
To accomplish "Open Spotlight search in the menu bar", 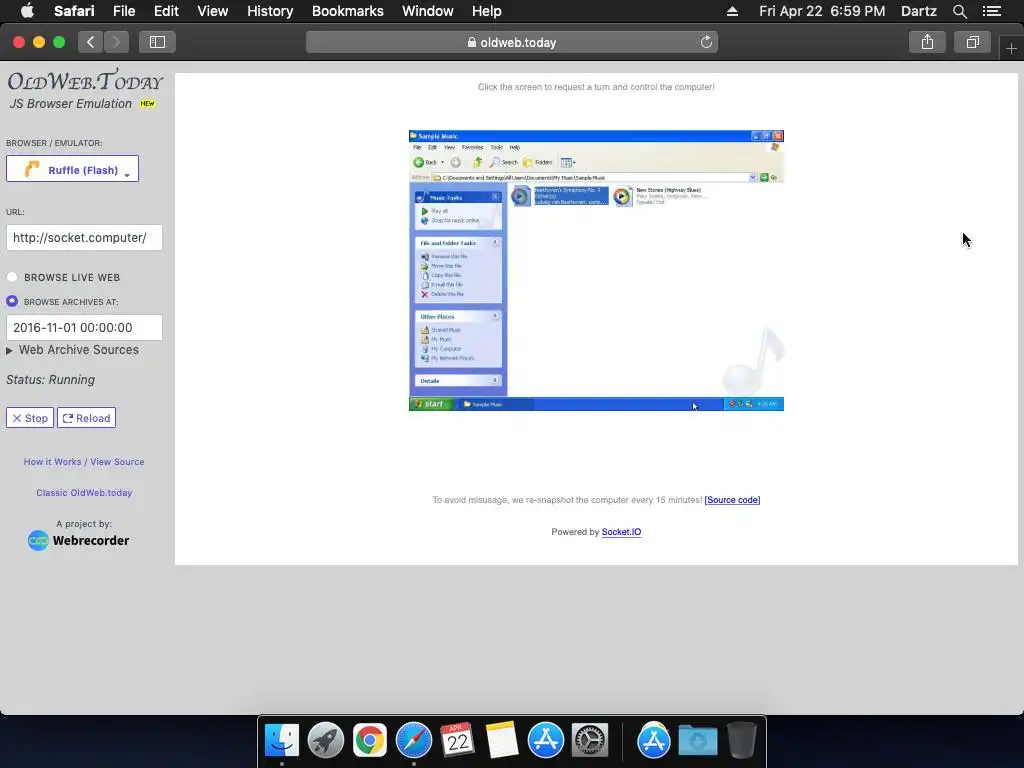I will [959, 11].
